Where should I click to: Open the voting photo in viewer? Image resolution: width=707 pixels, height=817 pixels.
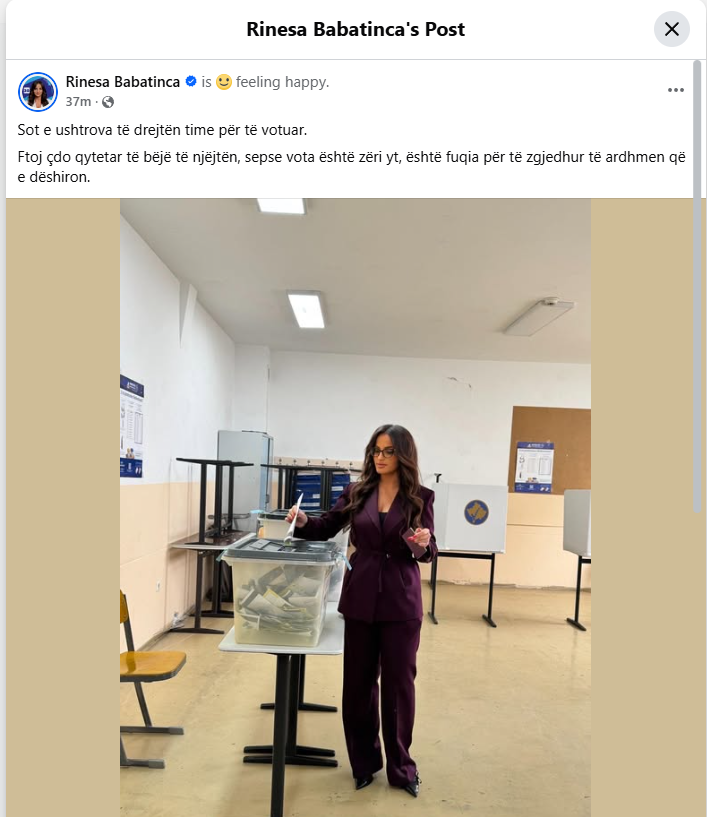[x=355, y=507]
